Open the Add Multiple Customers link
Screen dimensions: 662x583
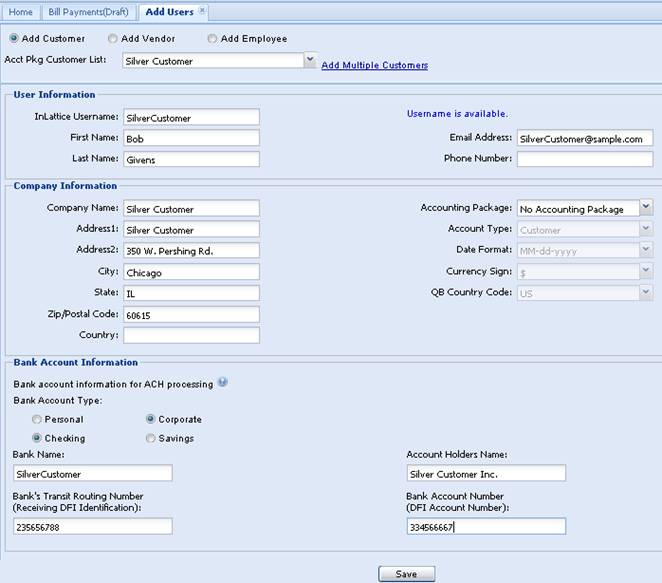374,66
